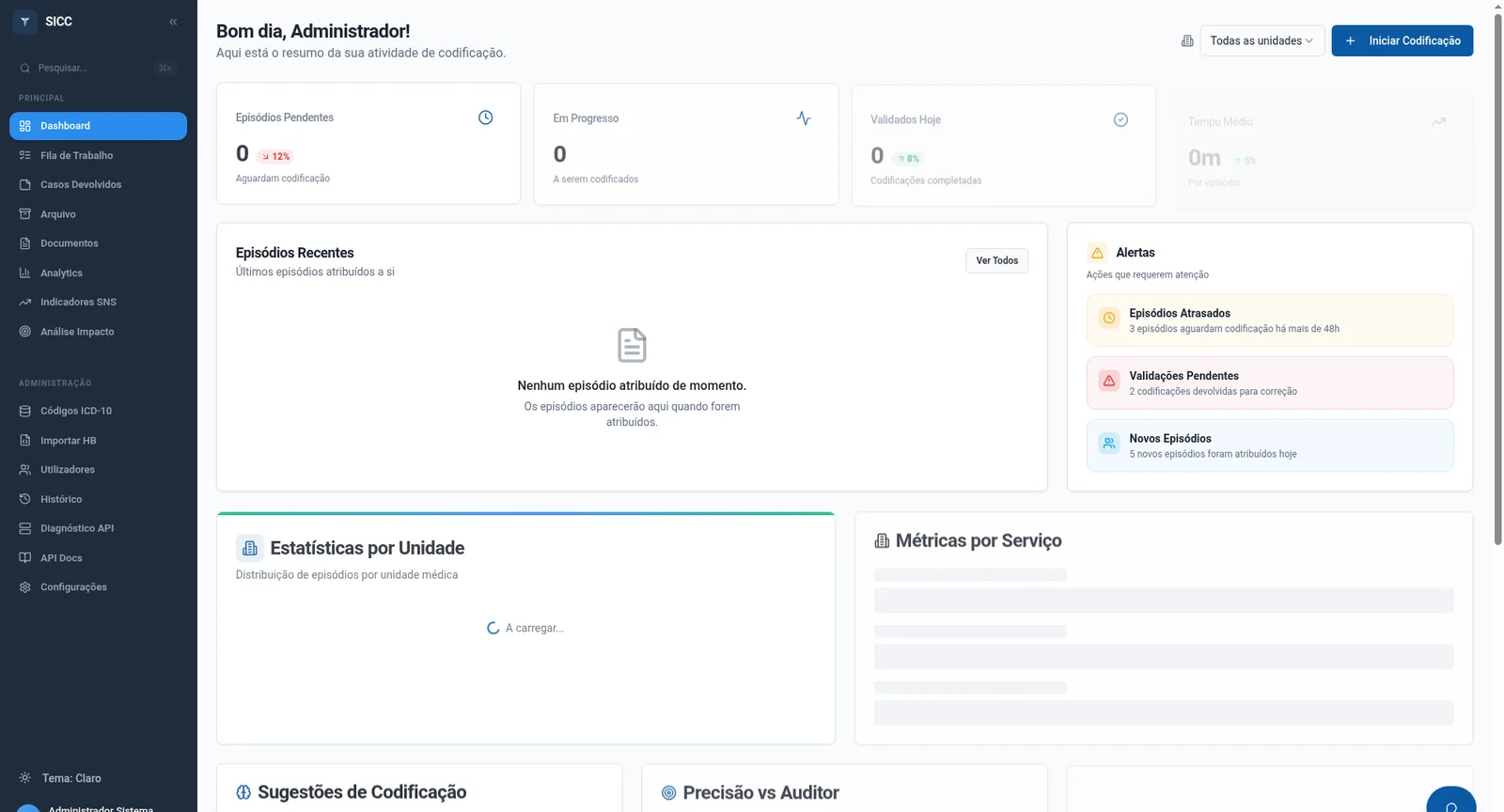Open the Episódios Atrasados alert

tap(1270, 320)
